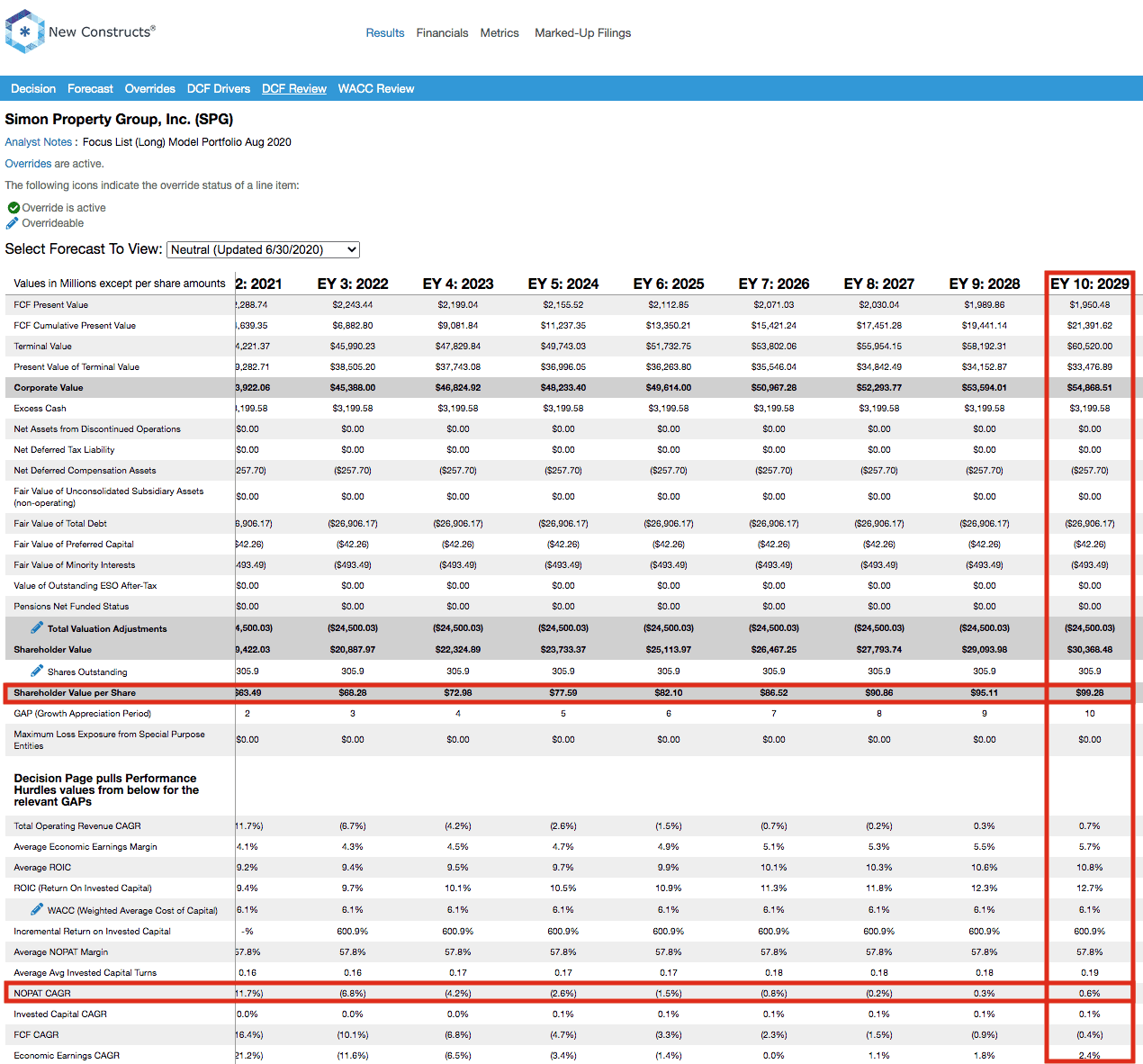The width and height of the screenshot is (1143, 1064).
Task: Click the 'EY 6: 2025' column header
Action: coord(669,284)
